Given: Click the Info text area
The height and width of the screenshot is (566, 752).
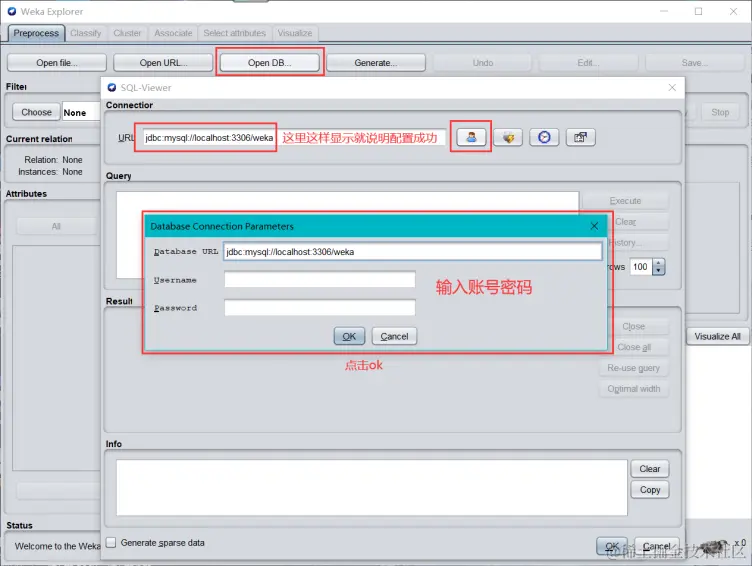Looking at the screenshot, I should coord(372,488).
